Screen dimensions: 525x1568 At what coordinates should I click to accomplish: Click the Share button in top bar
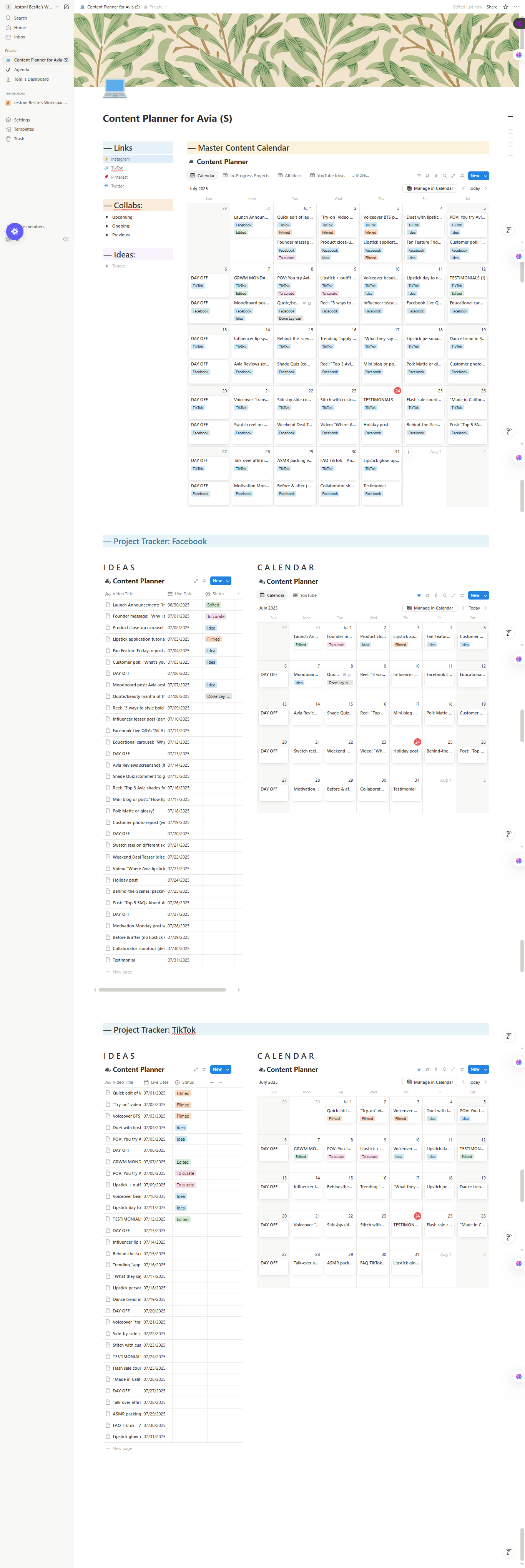coord(492,7)
